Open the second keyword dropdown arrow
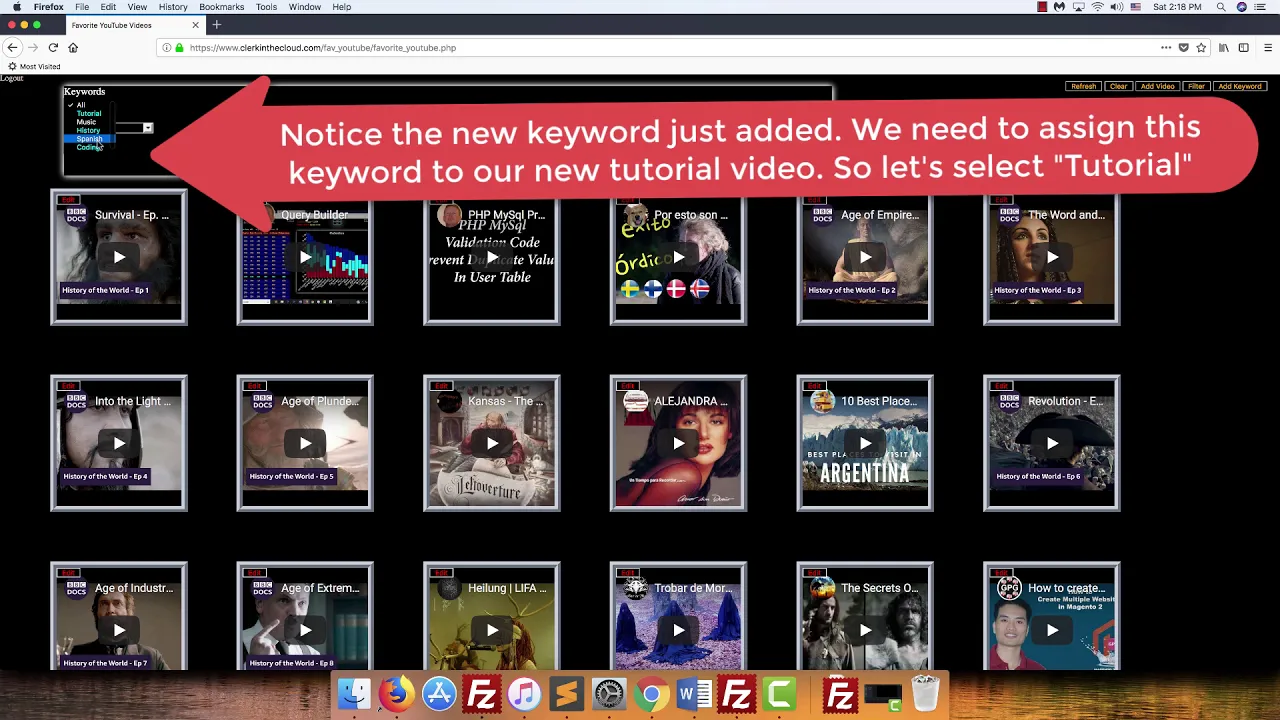The height and width of the screenshot is (720, 1280). (147, 128)
